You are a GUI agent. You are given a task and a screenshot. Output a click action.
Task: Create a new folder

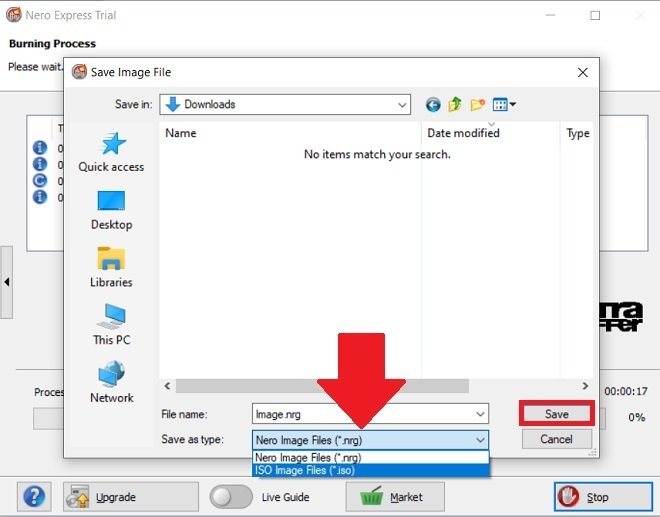coord(478,104)
